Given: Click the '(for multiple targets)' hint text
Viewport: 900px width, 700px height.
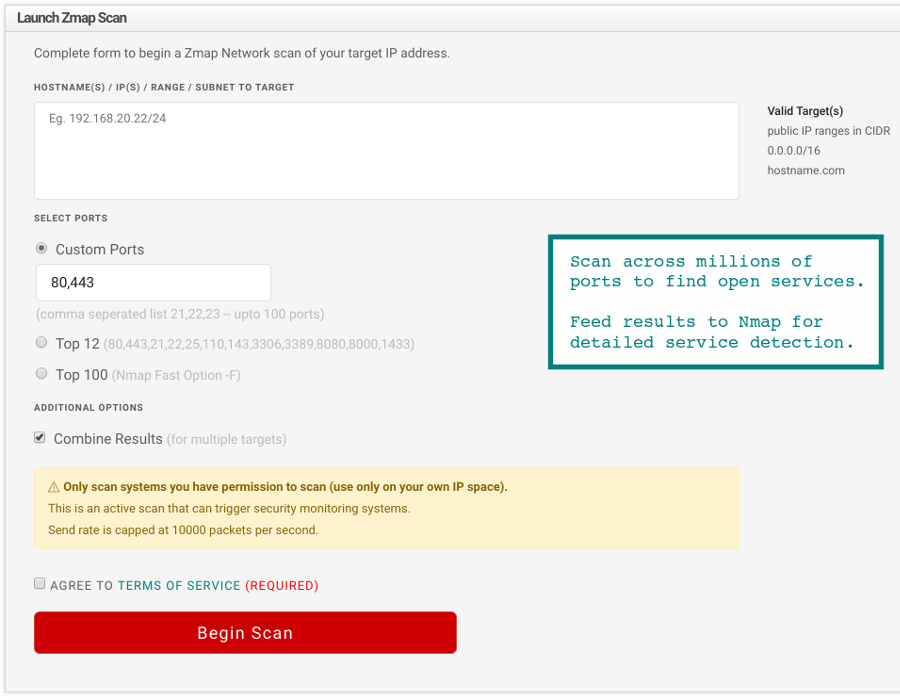Looking at the screenshot, I should [x=227, y=440].
